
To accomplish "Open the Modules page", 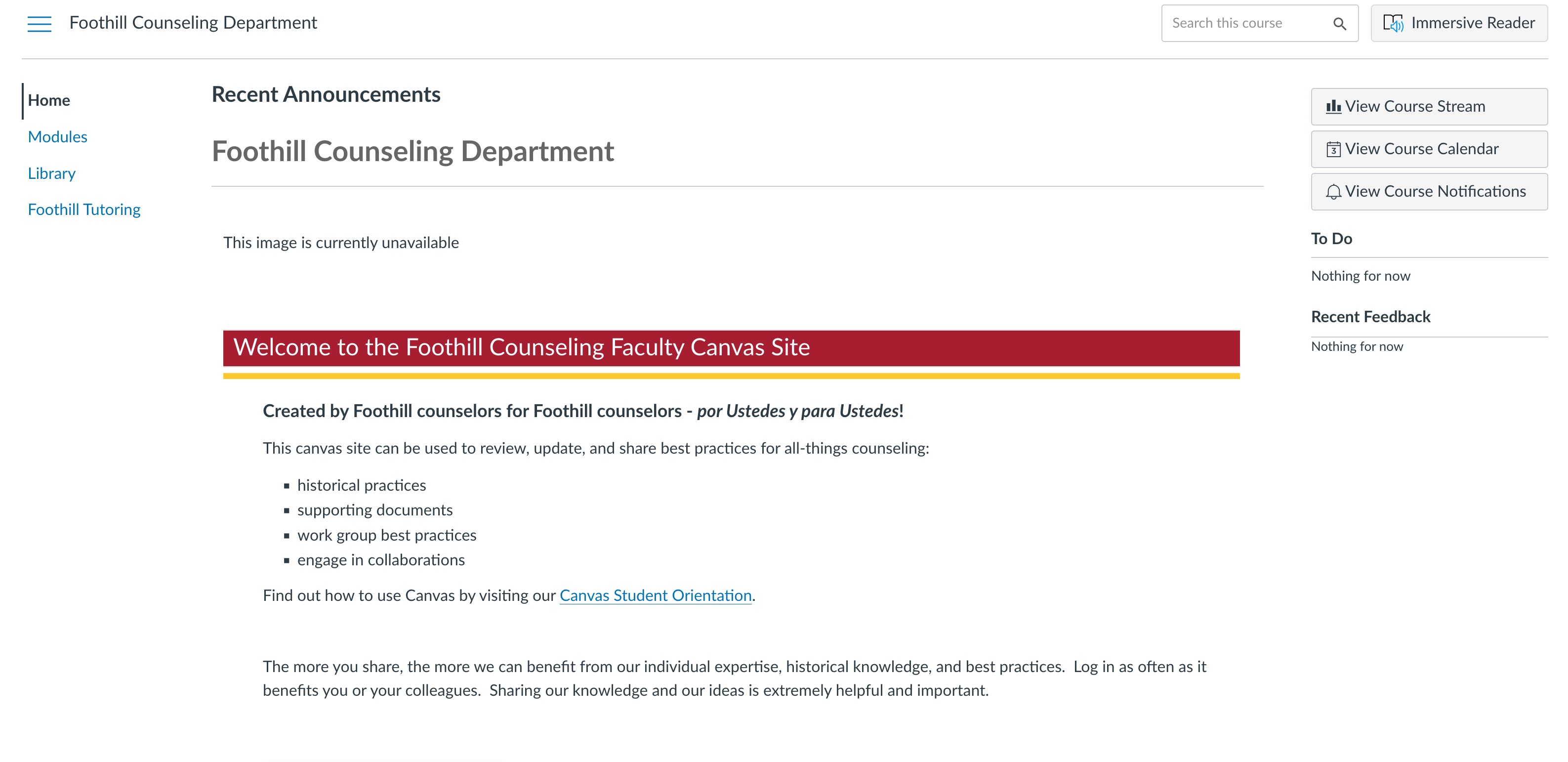I will pos(58,137).
